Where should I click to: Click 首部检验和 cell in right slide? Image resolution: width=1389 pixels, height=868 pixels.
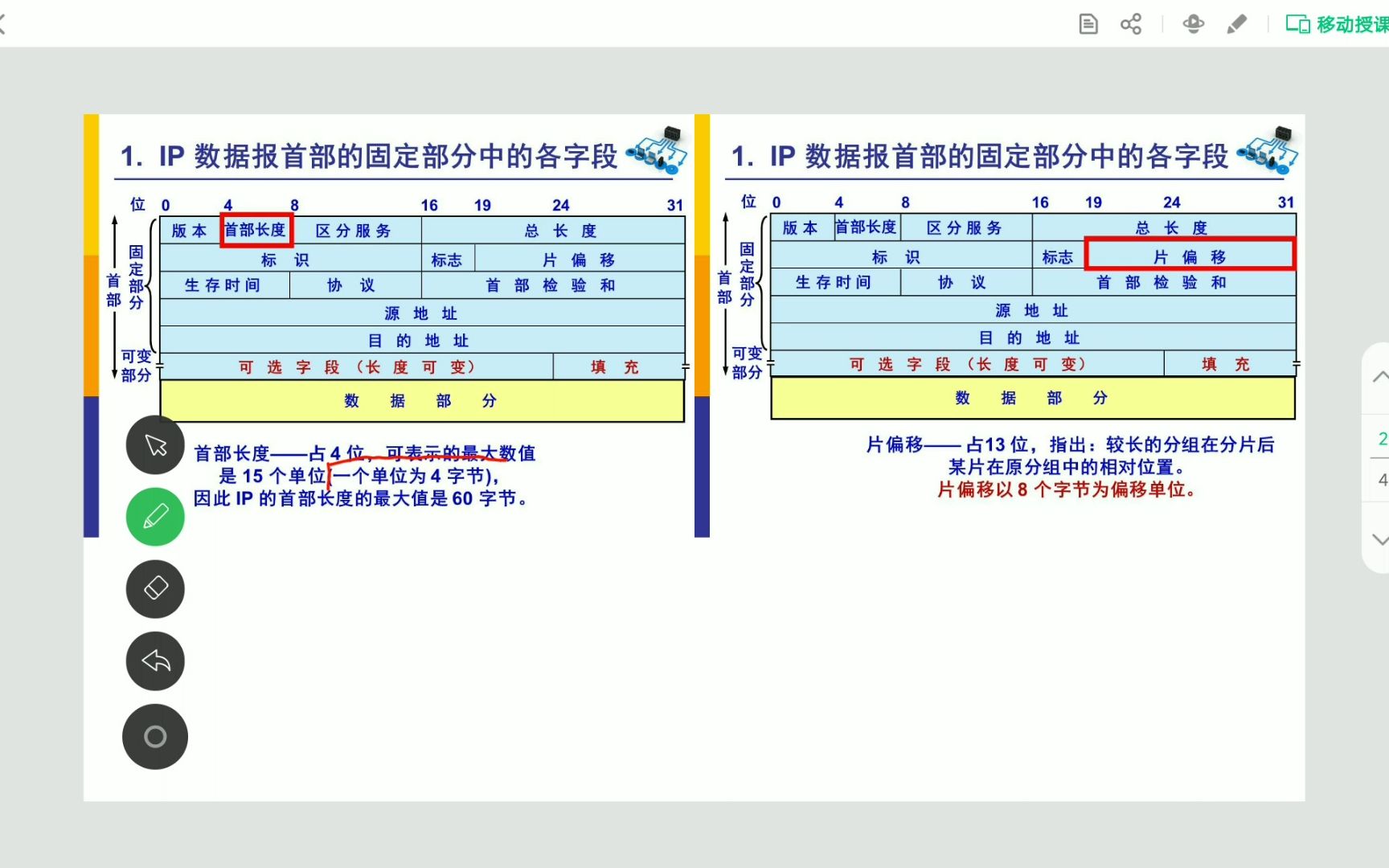(x=1163, y=282)
